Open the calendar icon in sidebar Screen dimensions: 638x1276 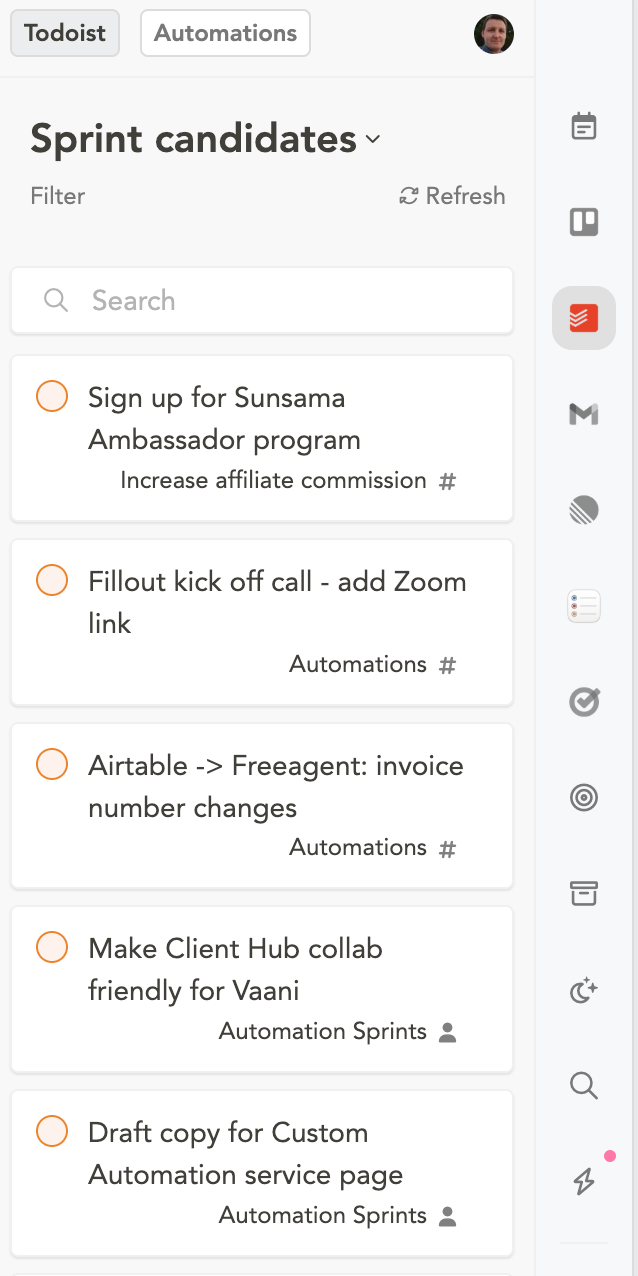pyautogui.click(x=584, y=127)
